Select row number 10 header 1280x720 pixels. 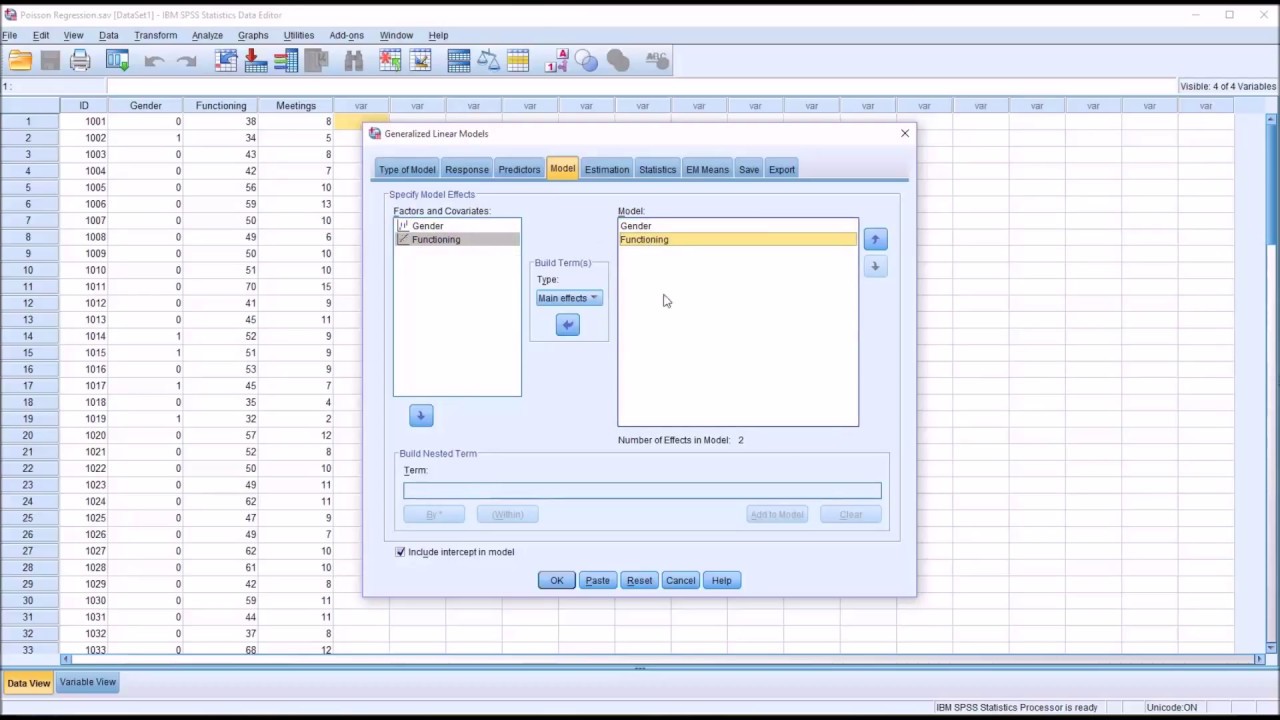pyautogui.click(x=29, y=270)
